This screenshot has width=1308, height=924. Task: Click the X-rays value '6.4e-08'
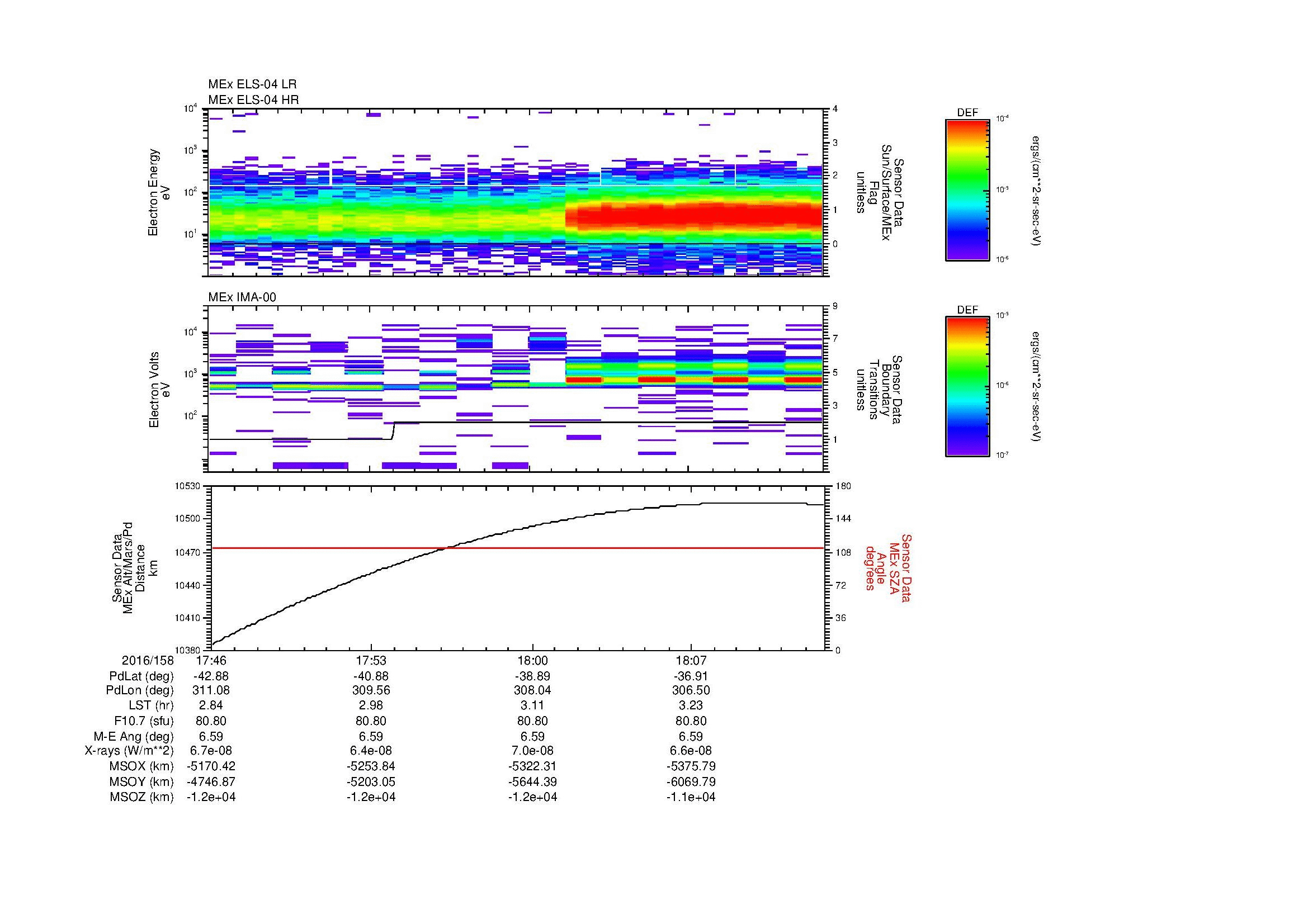tap(371, 751)
